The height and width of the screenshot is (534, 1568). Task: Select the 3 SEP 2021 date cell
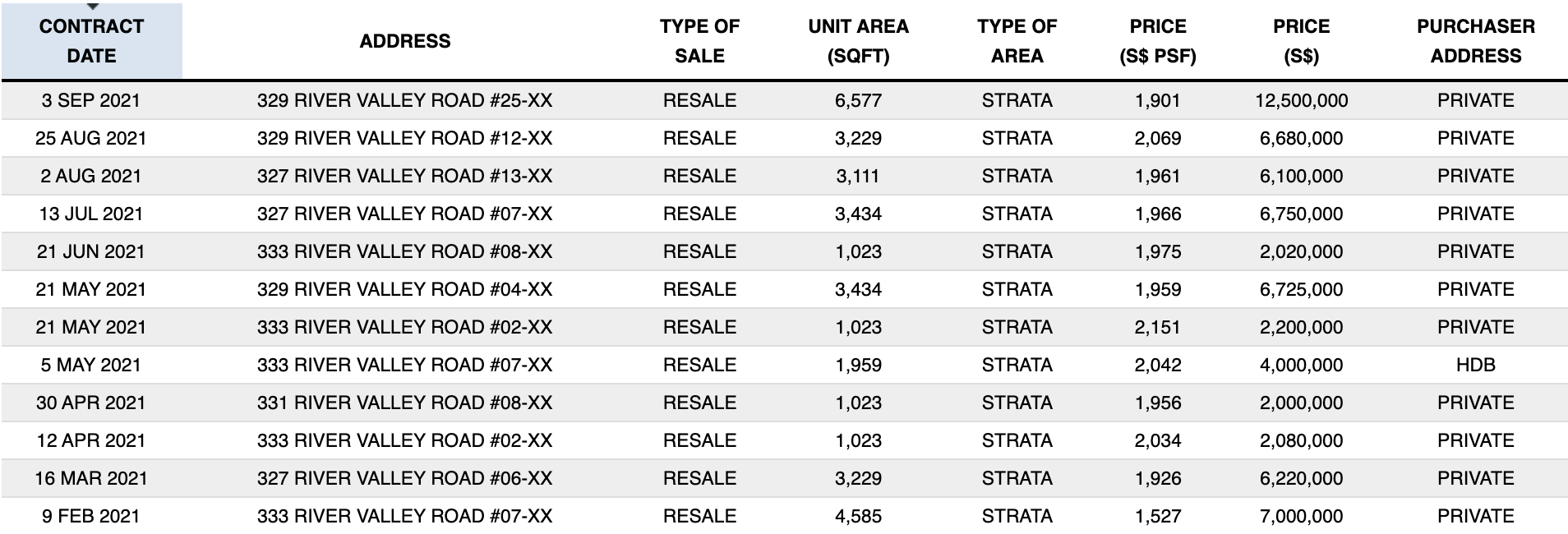point(91,101)
